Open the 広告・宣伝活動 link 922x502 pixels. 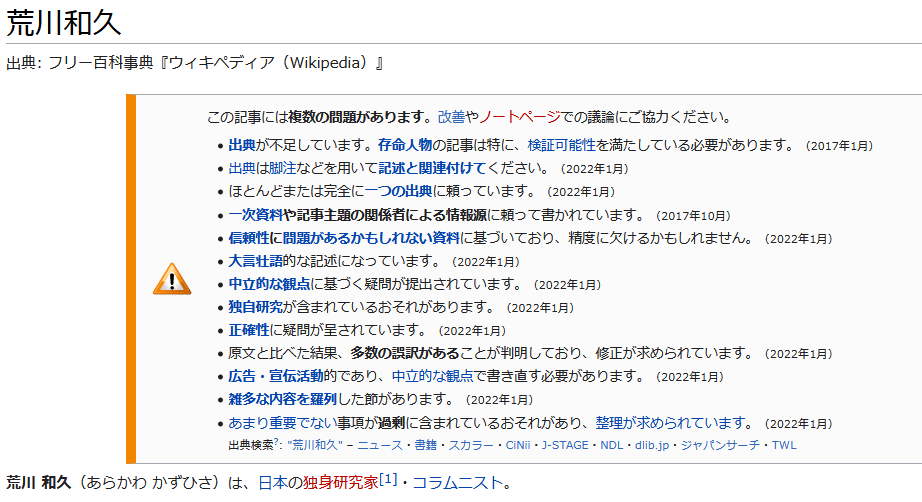[x=276, y=376]
